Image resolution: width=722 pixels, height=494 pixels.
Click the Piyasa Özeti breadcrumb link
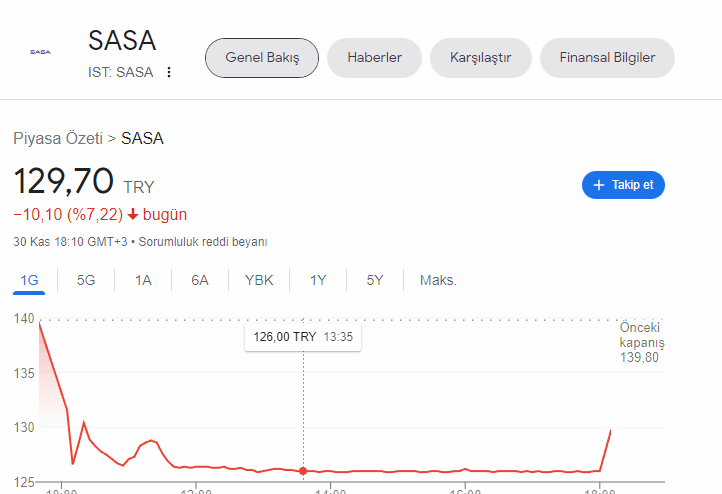coord(58,138)
